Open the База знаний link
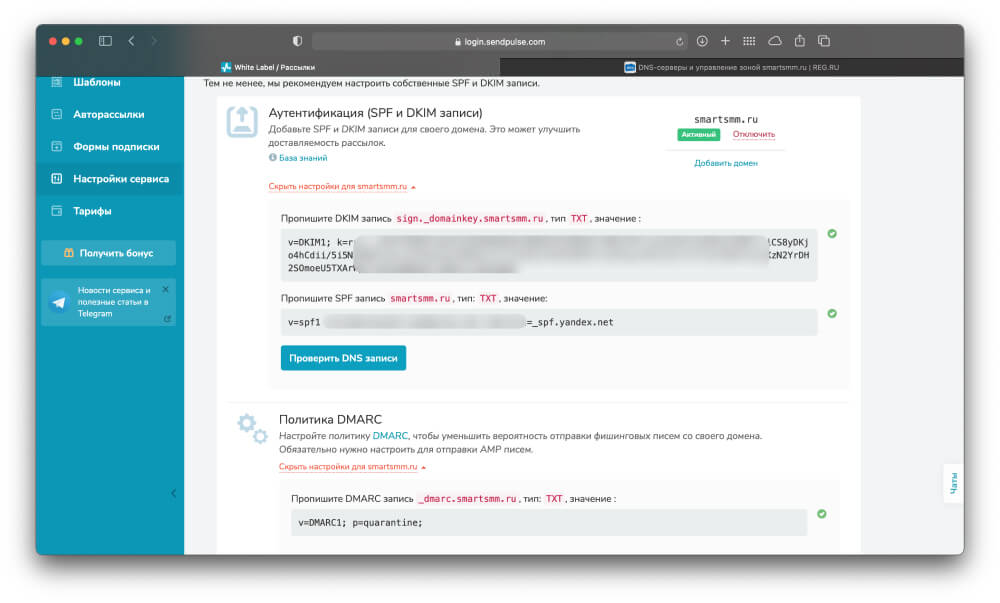 [303, 158]
